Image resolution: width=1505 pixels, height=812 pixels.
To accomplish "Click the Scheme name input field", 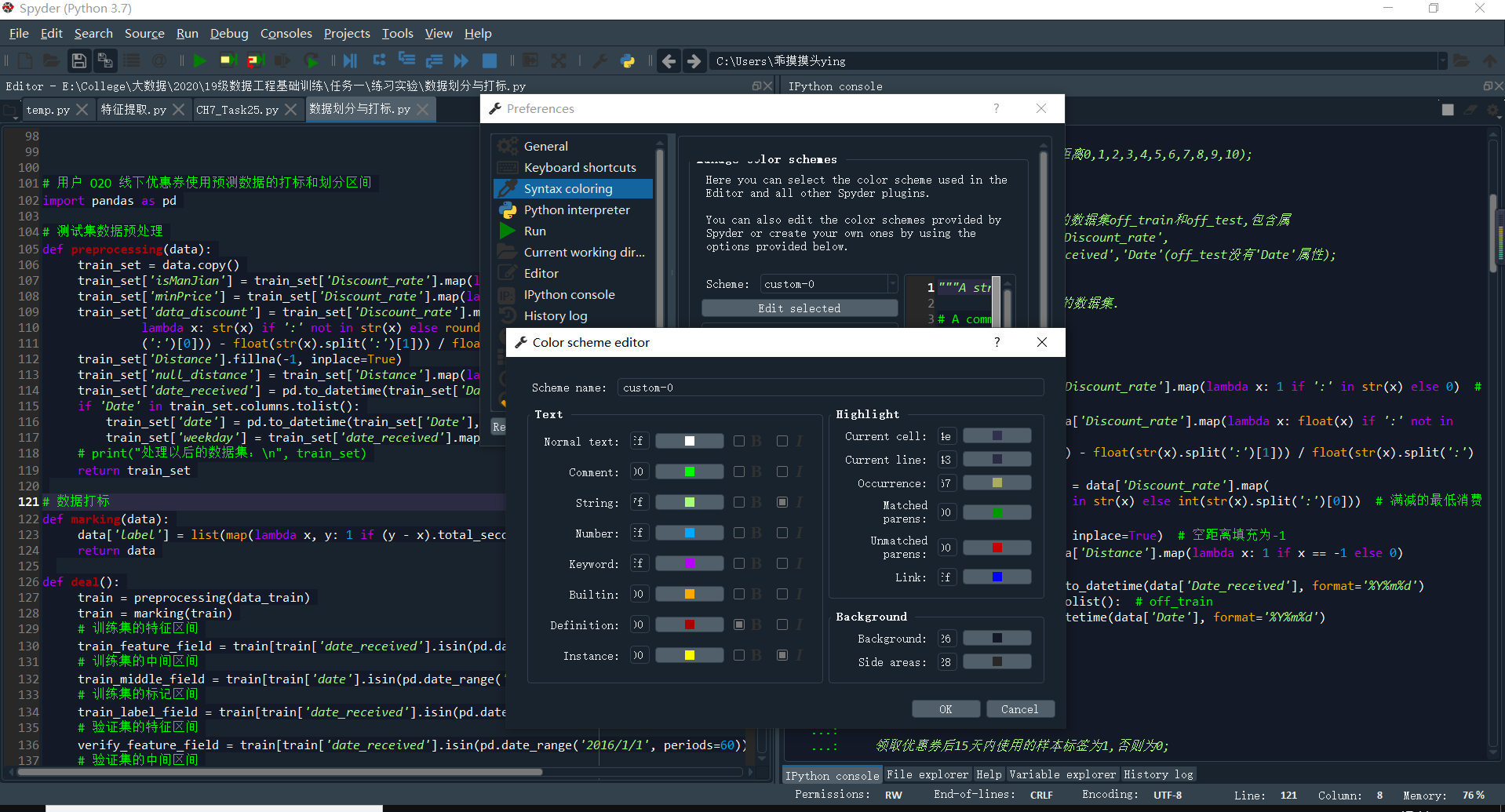I will click(830, 387).
